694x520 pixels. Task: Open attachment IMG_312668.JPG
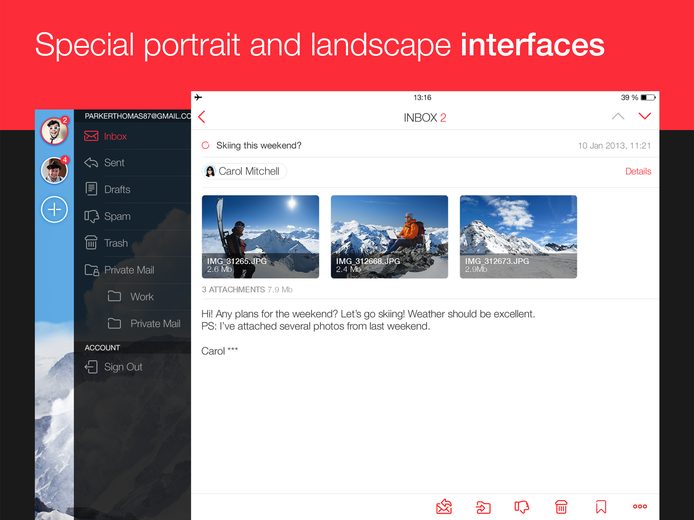[x=389, y=237]
